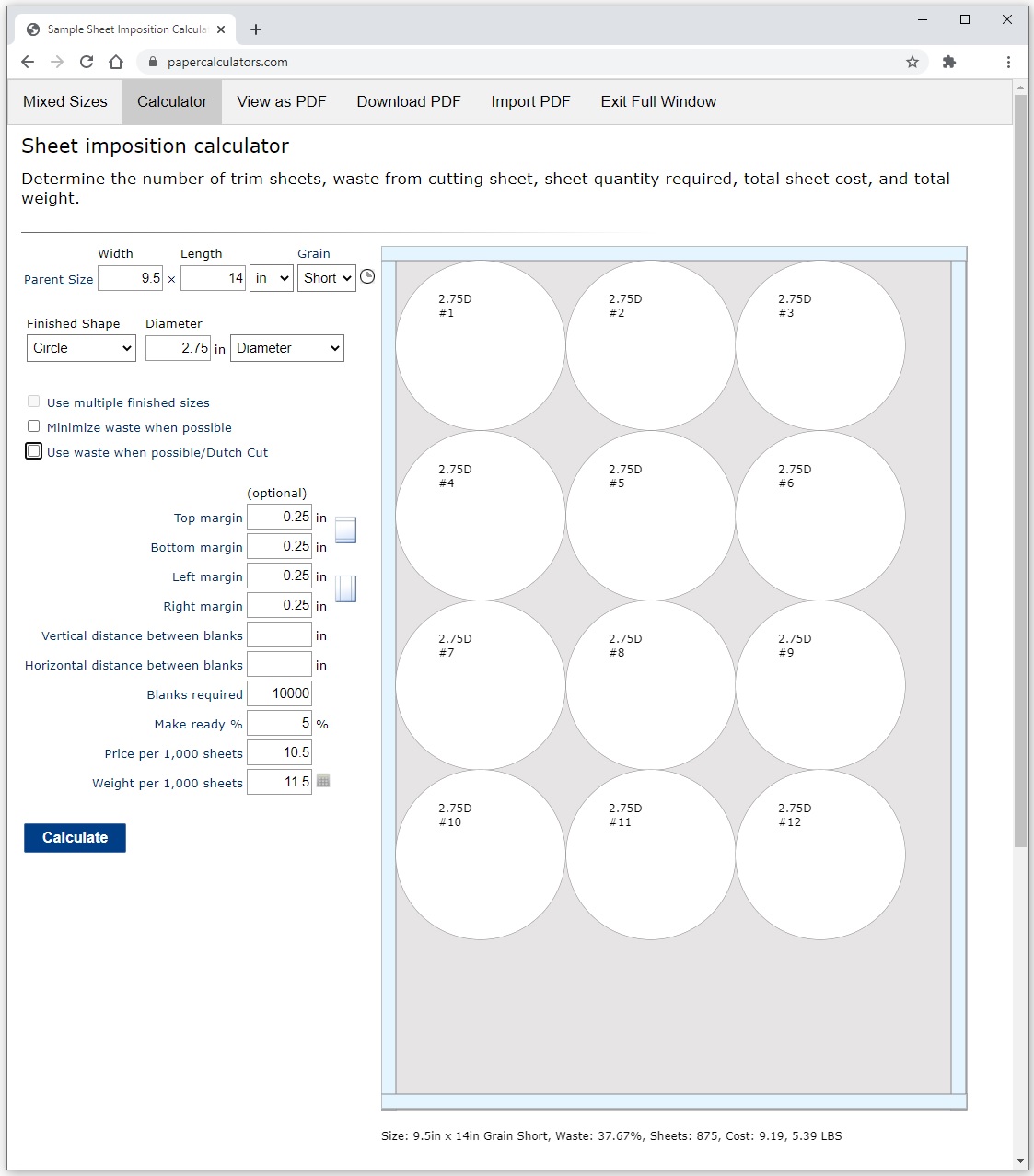The height and width of the screenshot is (1176, 1034).
Task: Open the weight calculator grid icon
Action: tap(323, 781)
